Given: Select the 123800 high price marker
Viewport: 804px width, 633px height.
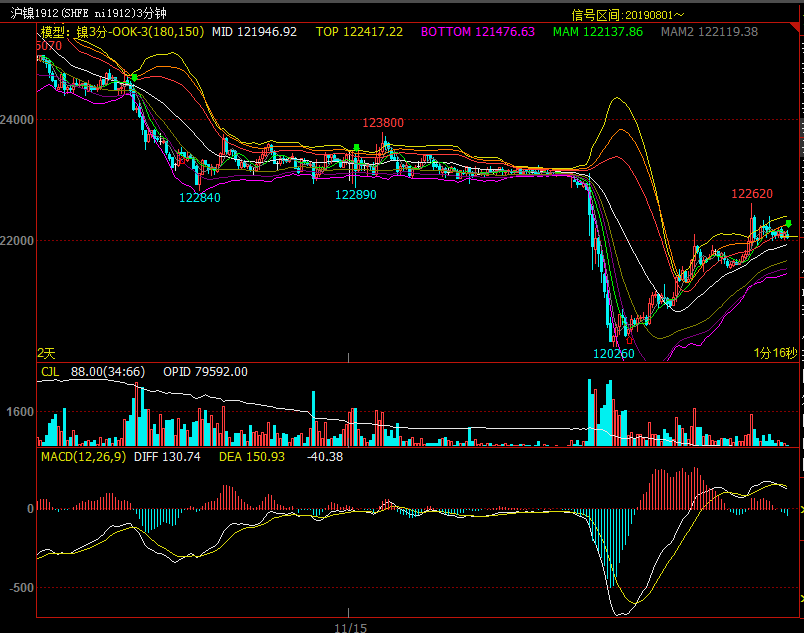Looking at the screenshot, I should pos(383,122).
